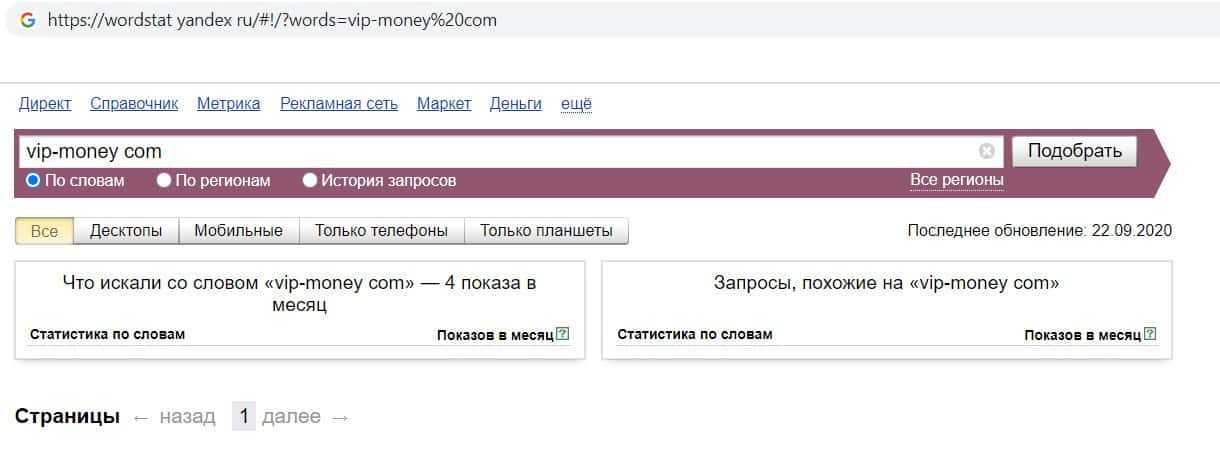The width and height of the screenshot is (1220, 458).
Task: Click the "далее" next page link
Action: click(291, 417)
